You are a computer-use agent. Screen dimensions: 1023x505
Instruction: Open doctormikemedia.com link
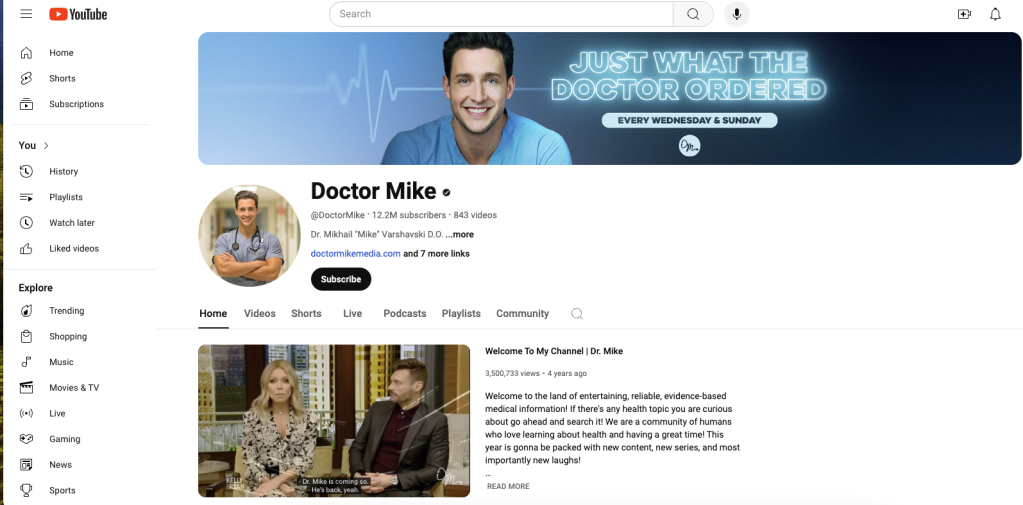(x=356, y=254)
